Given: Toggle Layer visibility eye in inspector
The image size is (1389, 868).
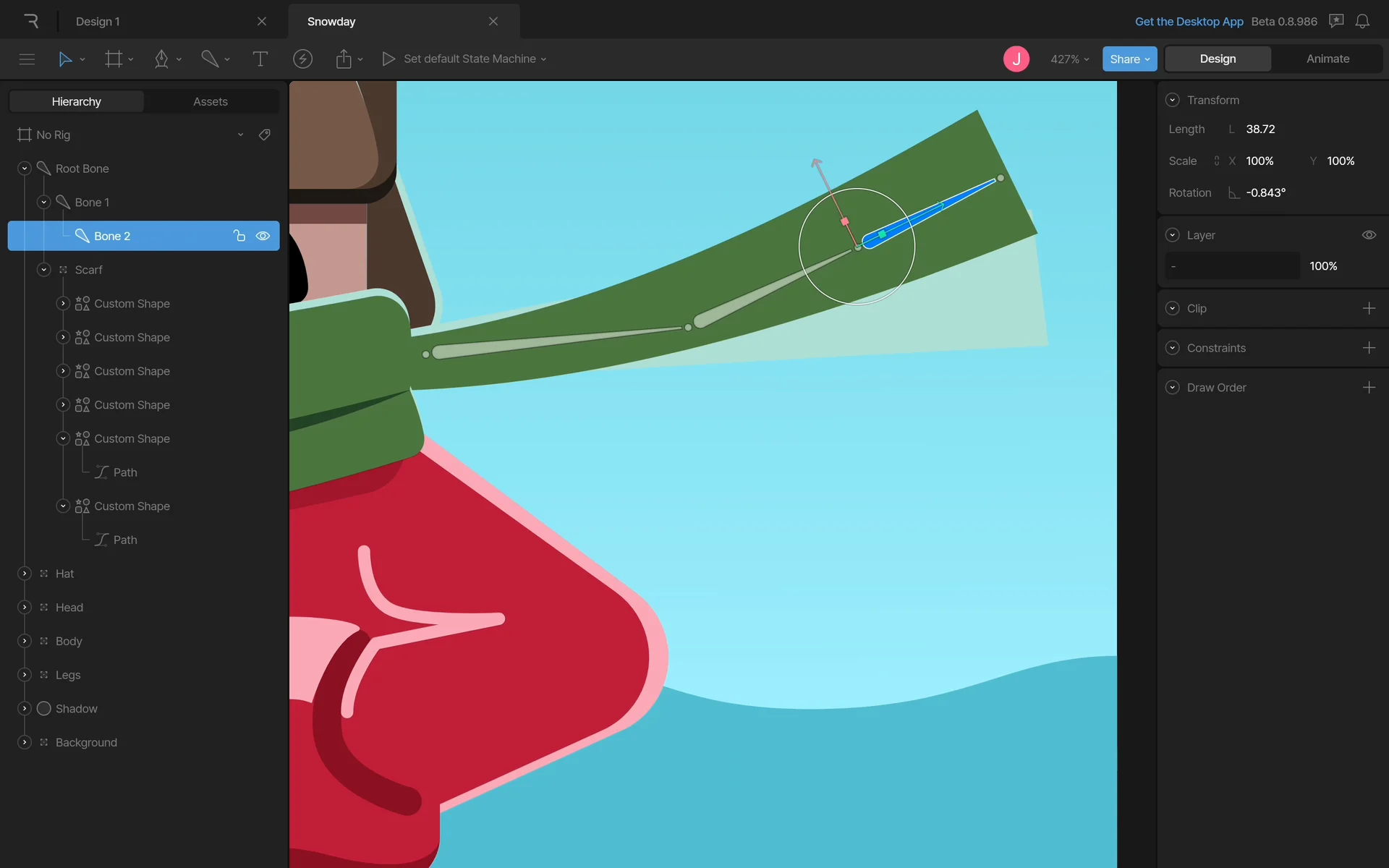Looking at the screenshot, I should tap(1369, 235).
